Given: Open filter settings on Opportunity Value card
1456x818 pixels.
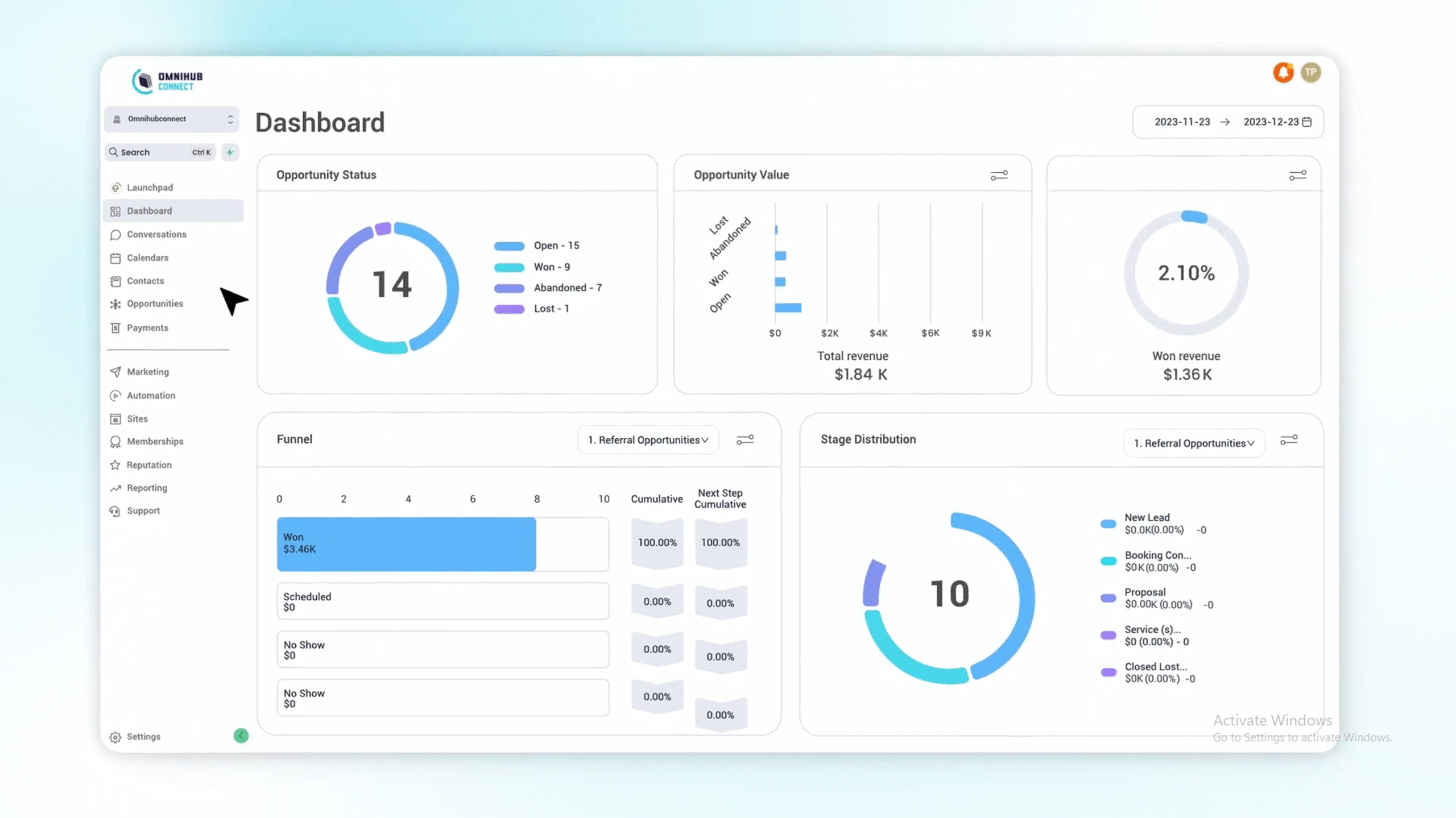Looking at the screenshot, I should click(999, 175).
